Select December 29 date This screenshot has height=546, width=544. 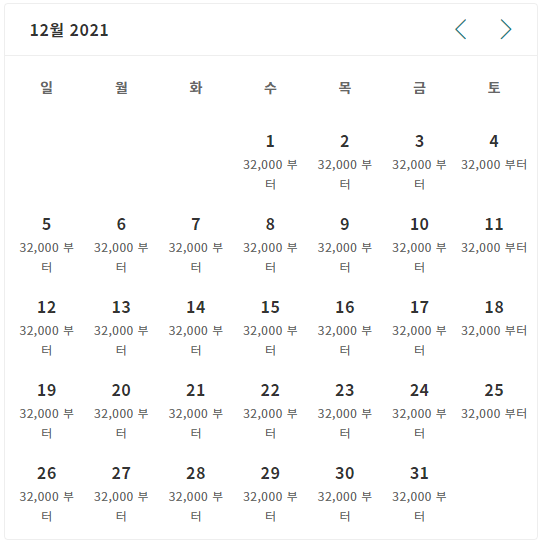[270, 493]
